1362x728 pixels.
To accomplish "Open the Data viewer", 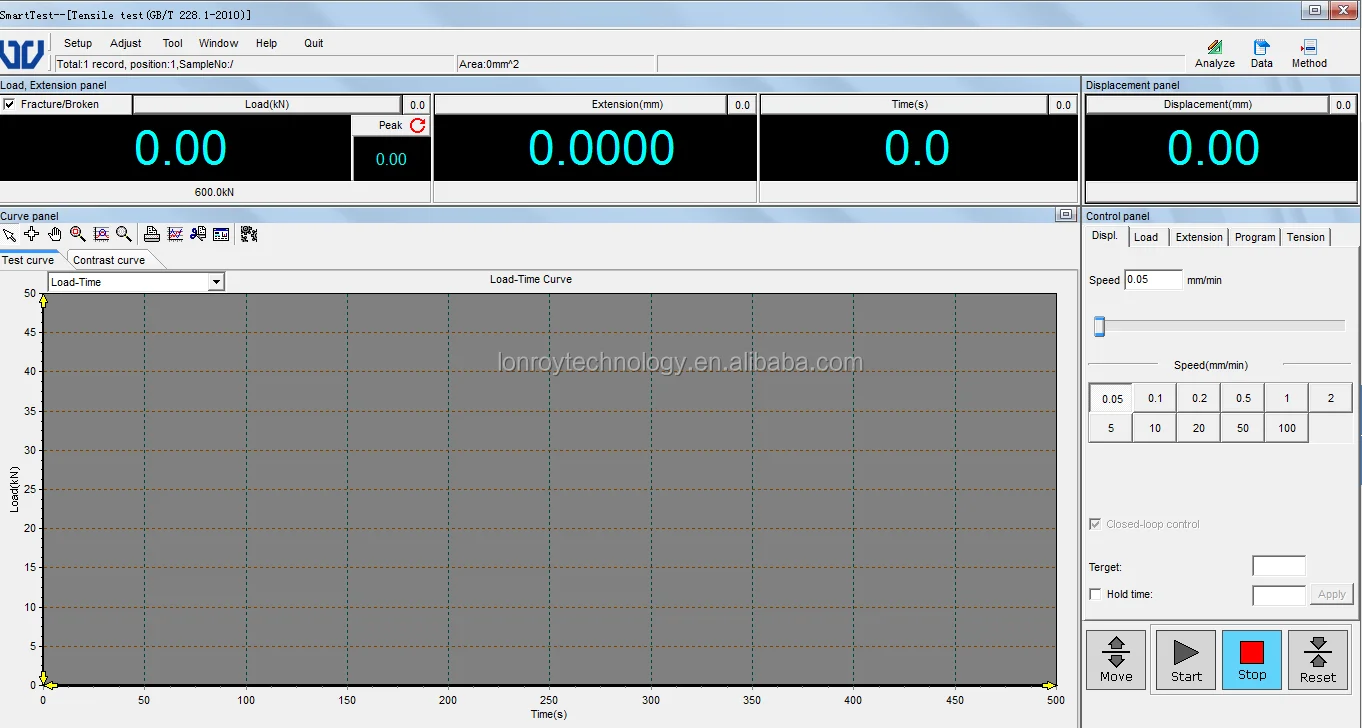I will [1261, 52].
